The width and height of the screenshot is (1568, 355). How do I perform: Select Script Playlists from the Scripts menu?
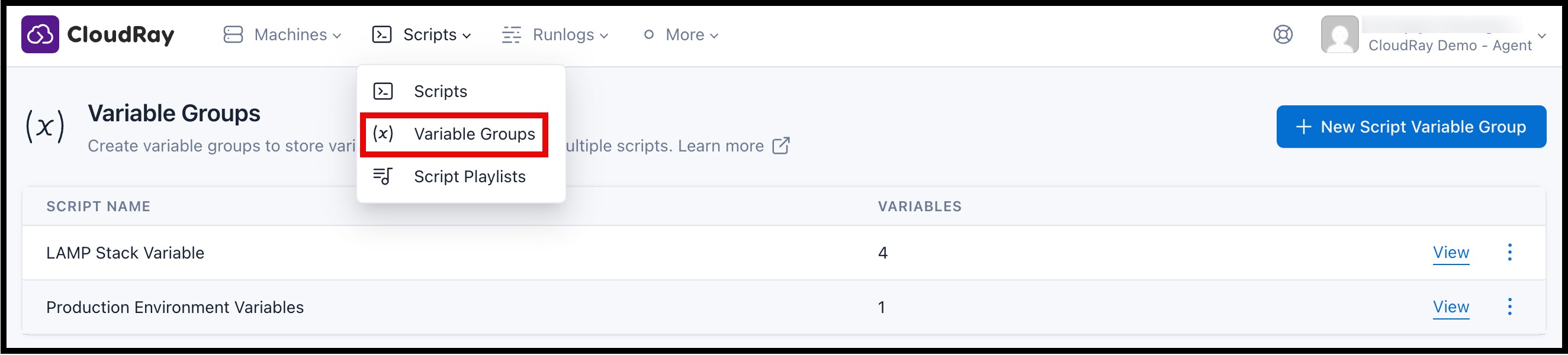(470, 177)
